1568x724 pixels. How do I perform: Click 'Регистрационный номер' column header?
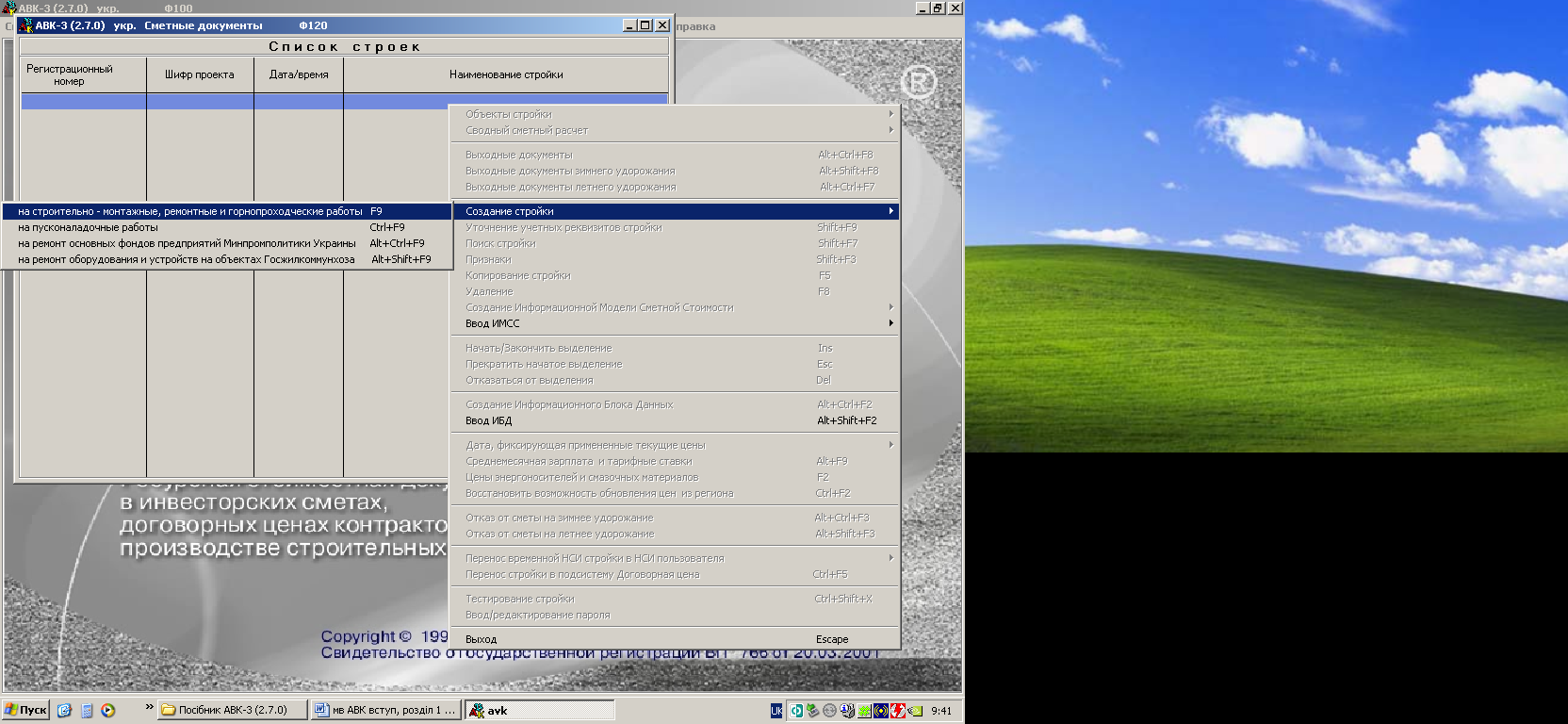(83, 74)
